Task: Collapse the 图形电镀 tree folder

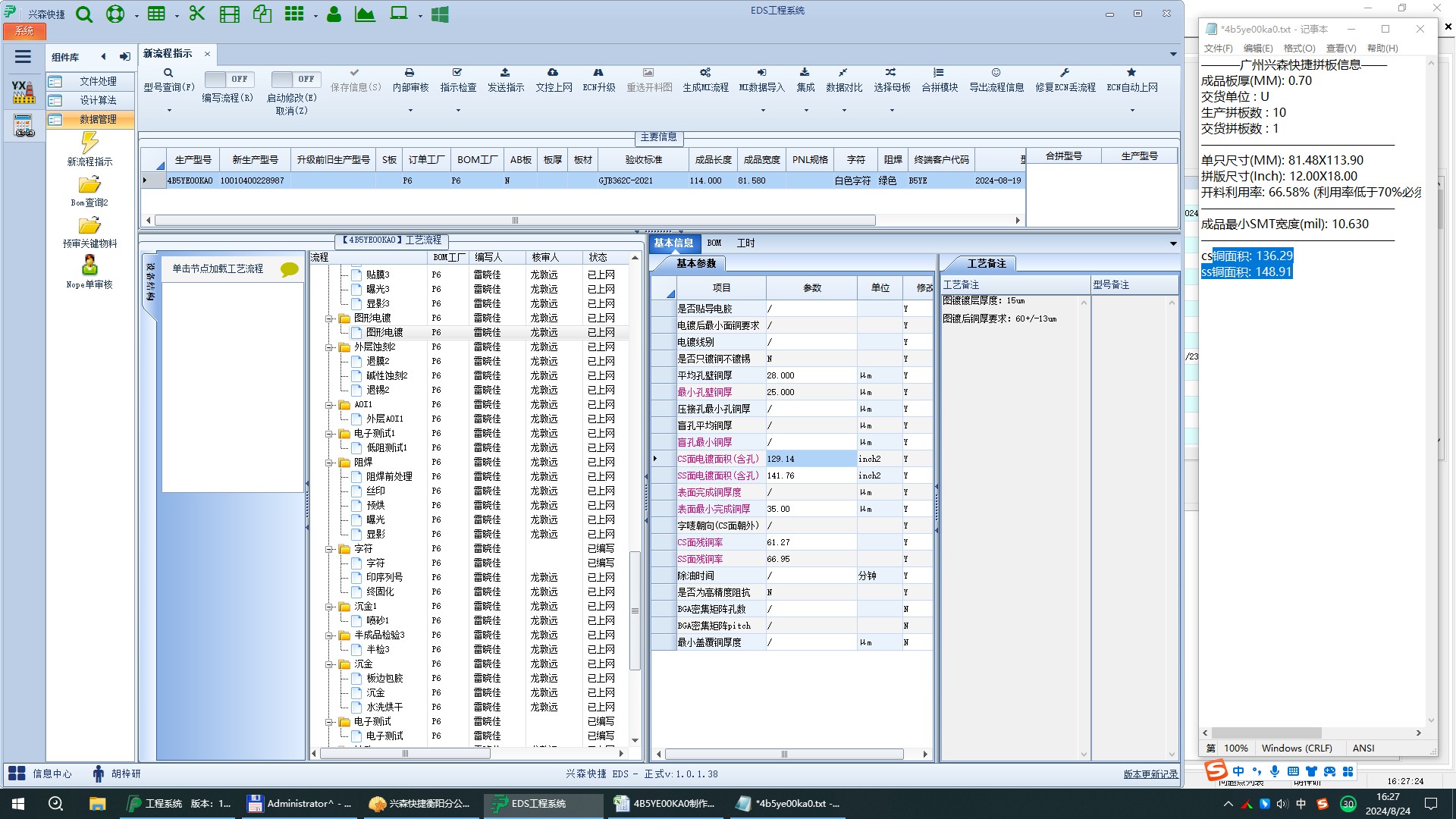Action: click(330, 318)
